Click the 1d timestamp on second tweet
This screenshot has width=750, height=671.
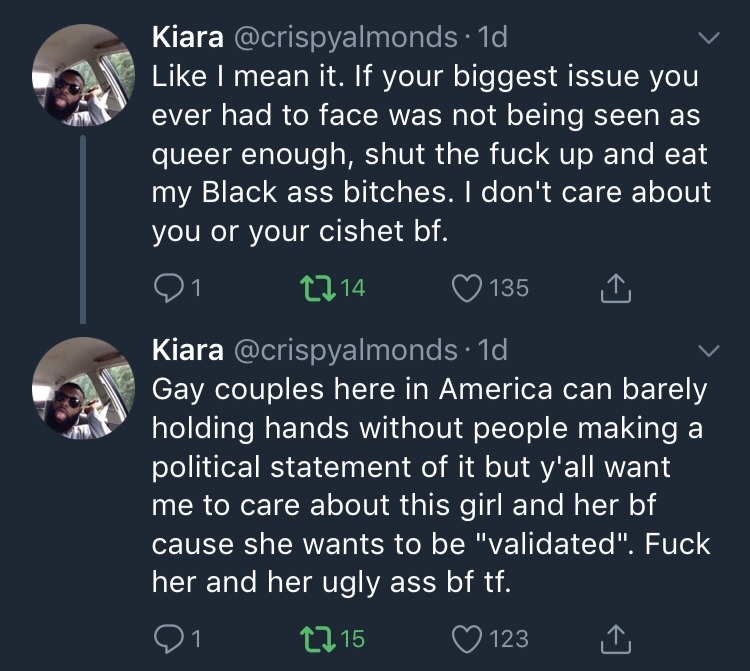493,349
